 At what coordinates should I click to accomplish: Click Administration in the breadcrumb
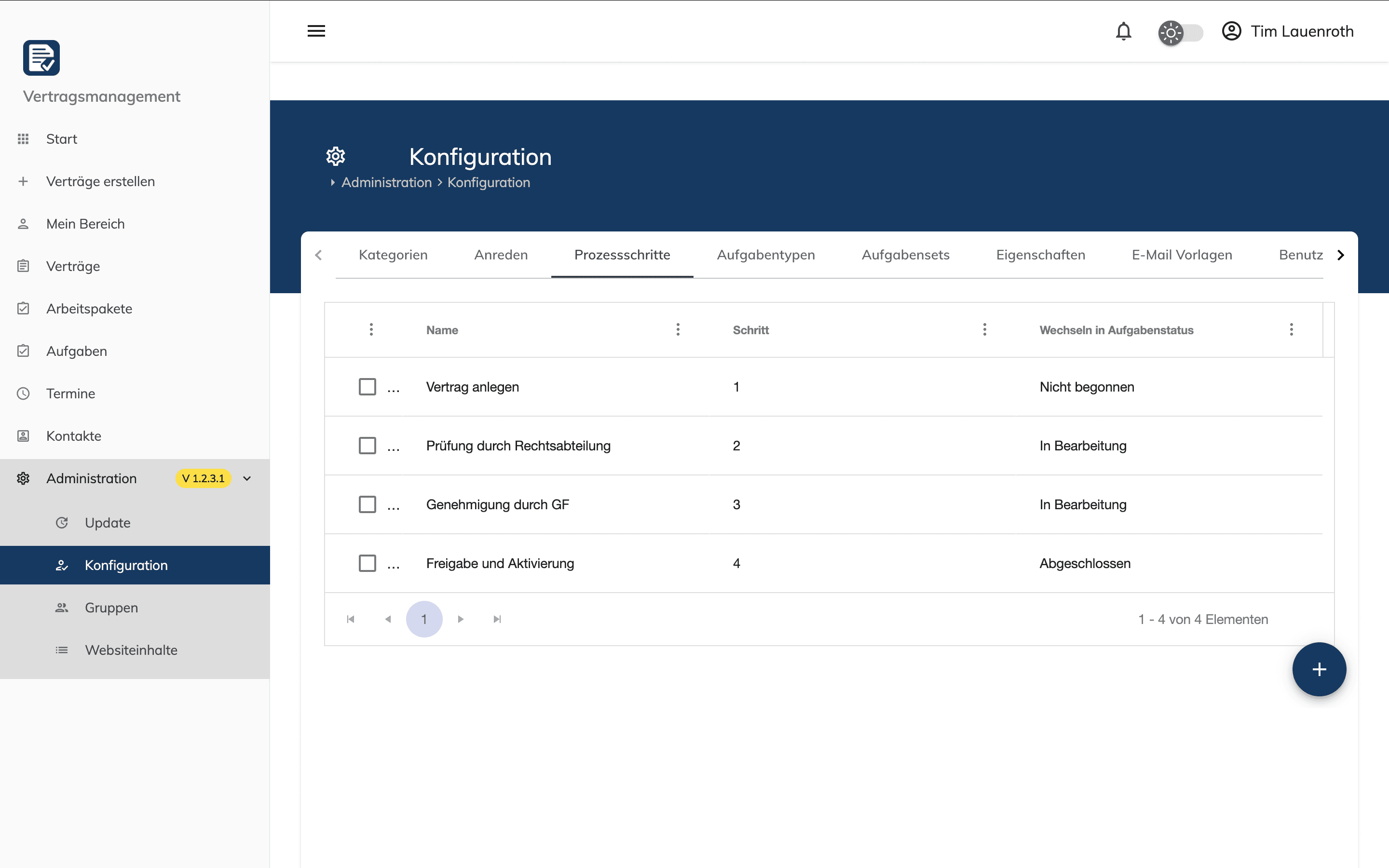(386, 183)
